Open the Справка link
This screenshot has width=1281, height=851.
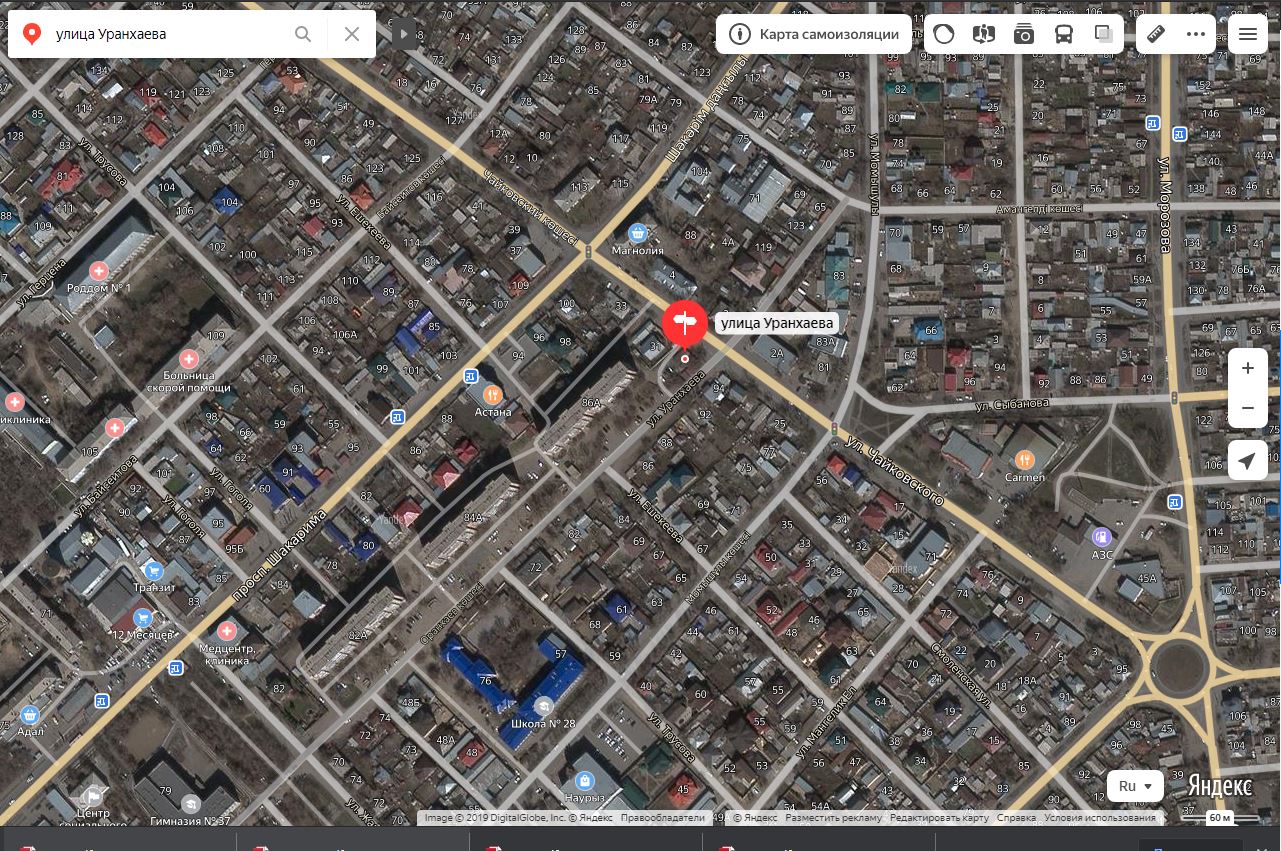pos(1016,817)
